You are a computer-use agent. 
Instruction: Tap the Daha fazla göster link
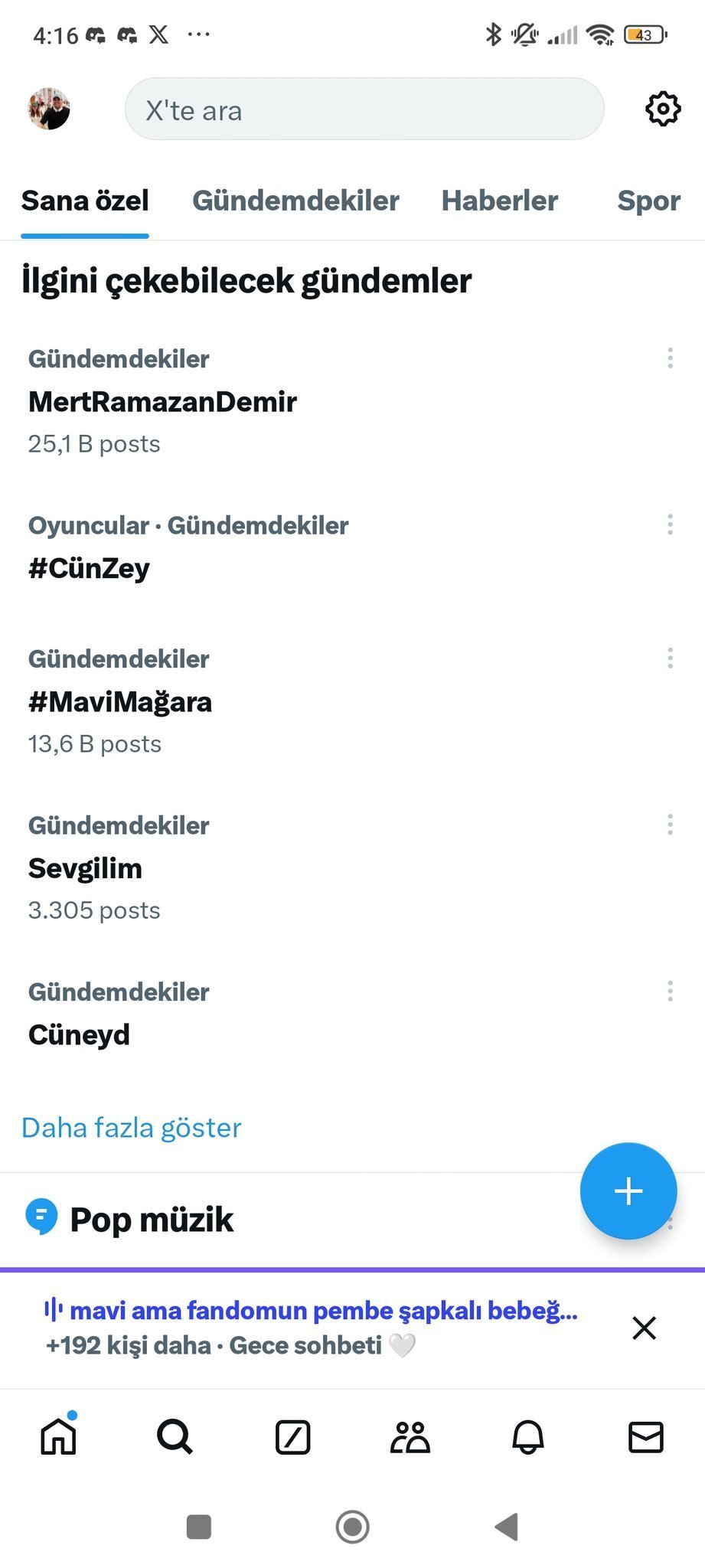click(x=131, y=1127)
